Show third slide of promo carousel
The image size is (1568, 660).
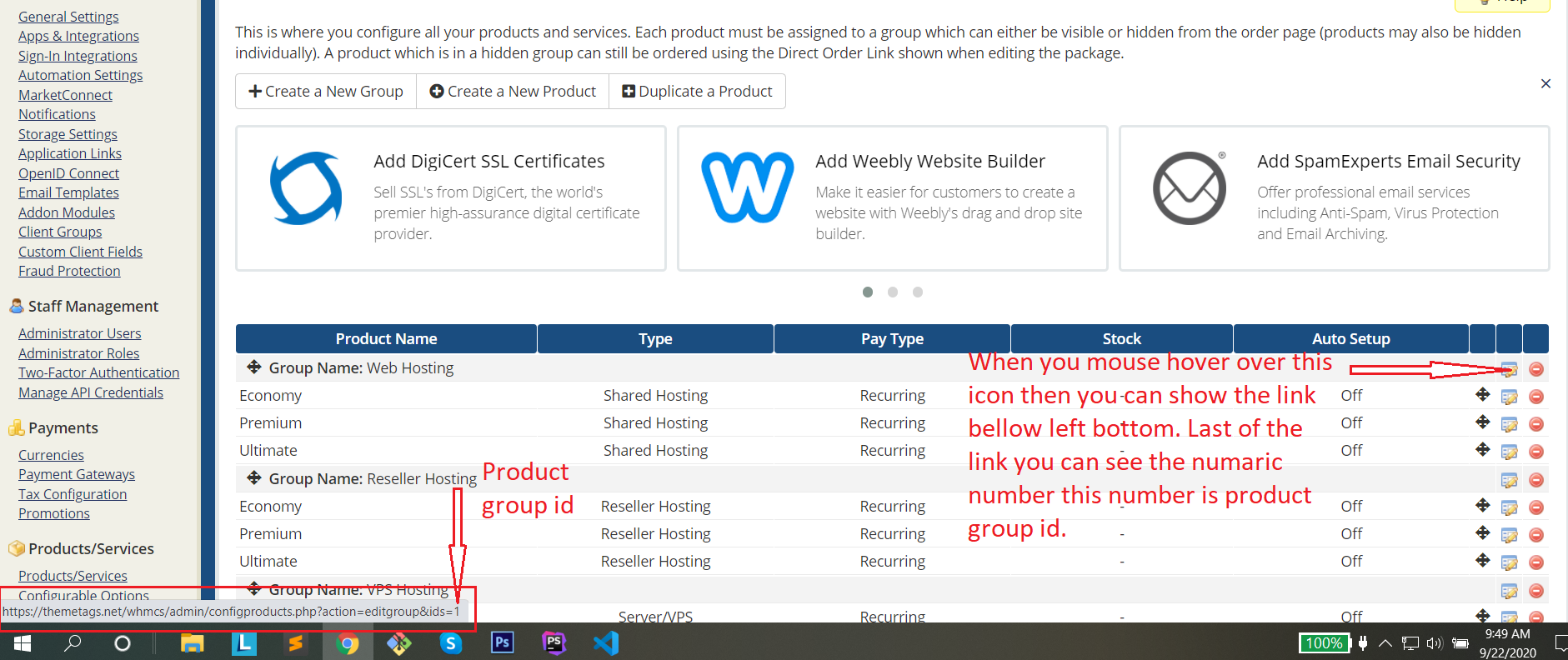pyautogui.click(x=918, y=292)
